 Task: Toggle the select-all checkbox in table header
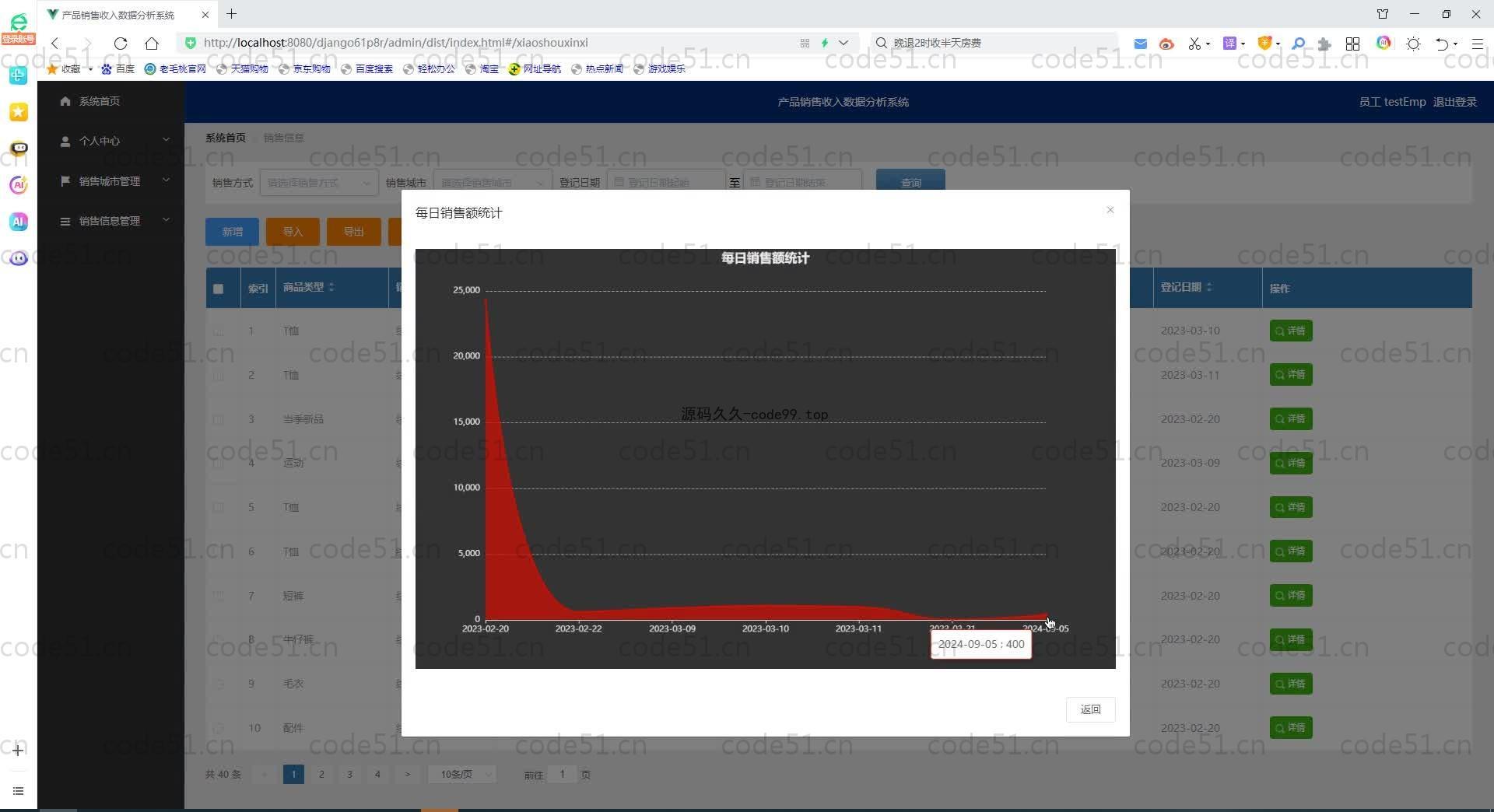tap(218, 289)
